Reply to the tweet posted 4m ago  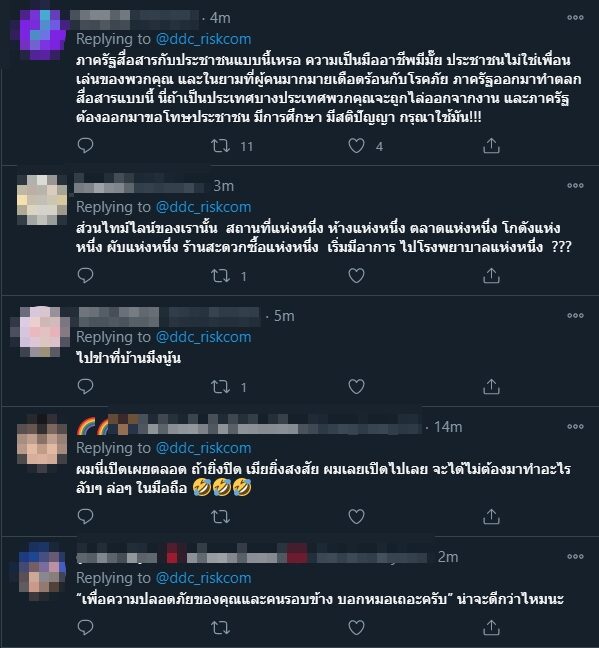(86, 145)
